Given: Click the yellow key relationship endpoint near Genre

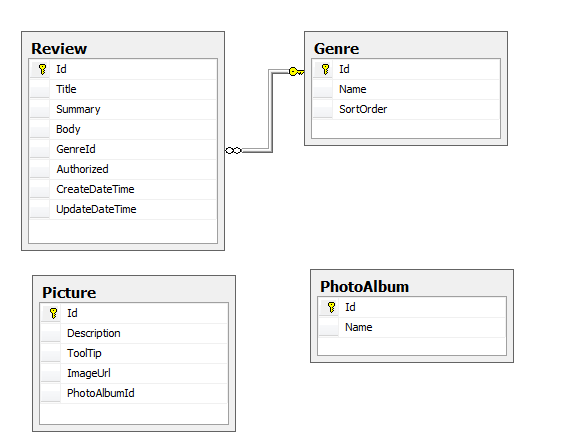Looking at the screenshot, I should (296, 72).
